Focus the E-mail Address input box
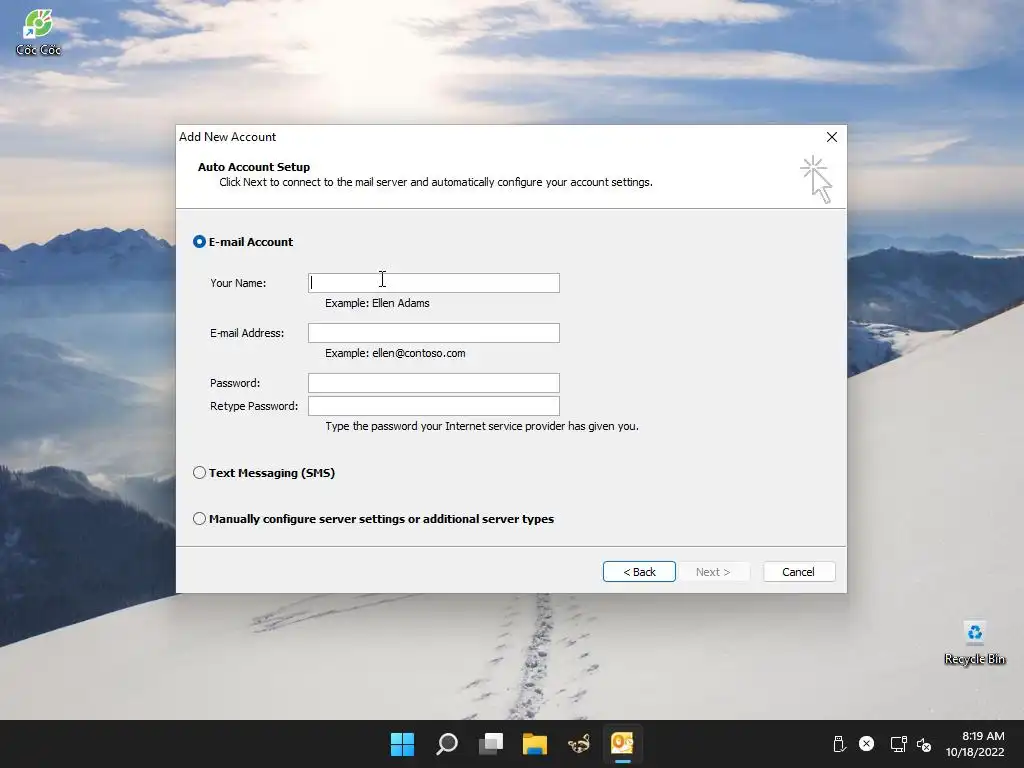The image size is (1024, 768). click(434, 333)
